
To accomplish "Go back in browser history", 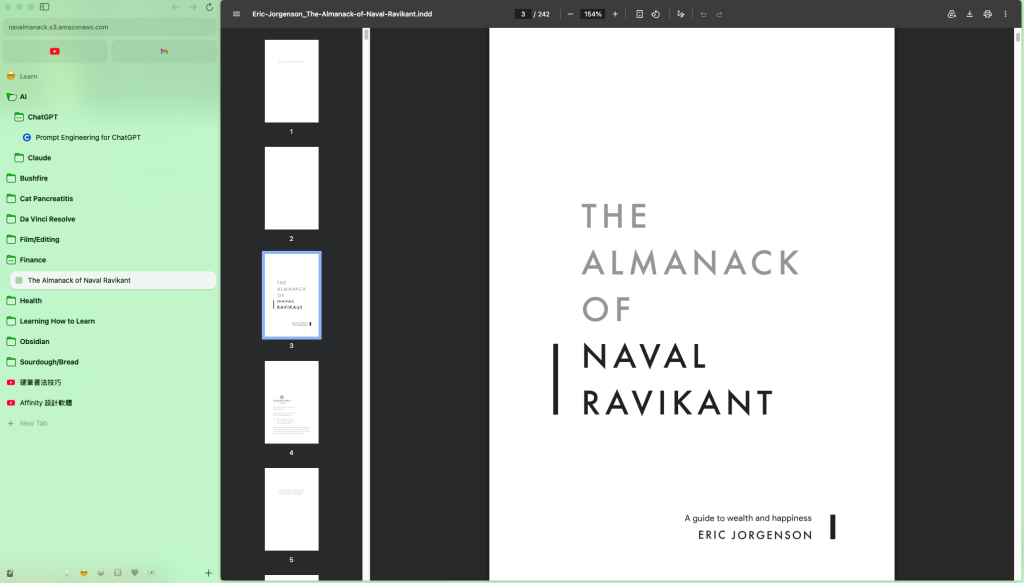I will pyautogui.click(x=176, y=7).
